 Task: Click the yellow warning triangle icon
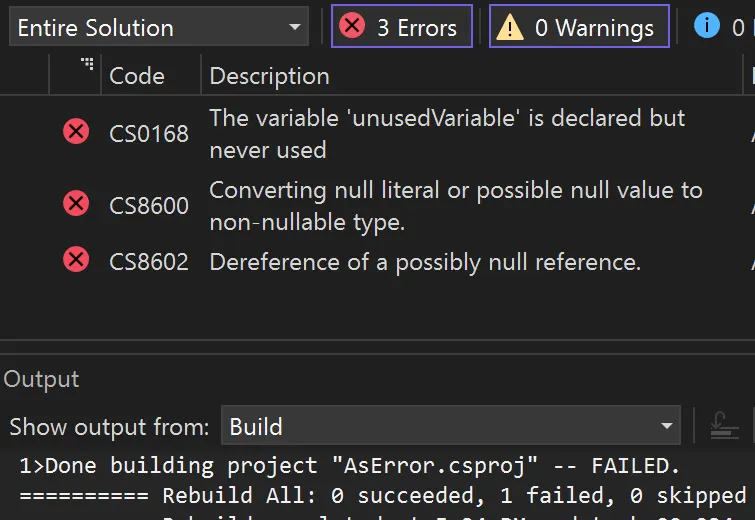click(x=509, y=27)
